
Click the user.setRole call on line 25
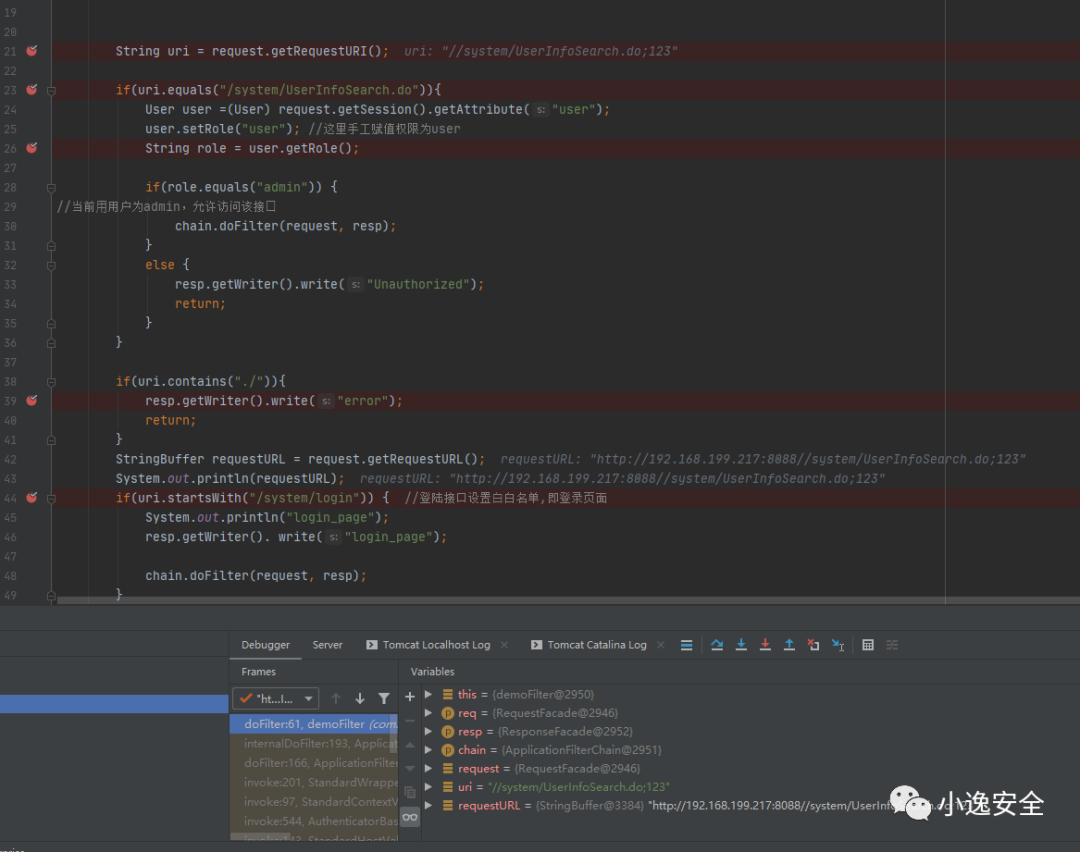tap(222, 129)
